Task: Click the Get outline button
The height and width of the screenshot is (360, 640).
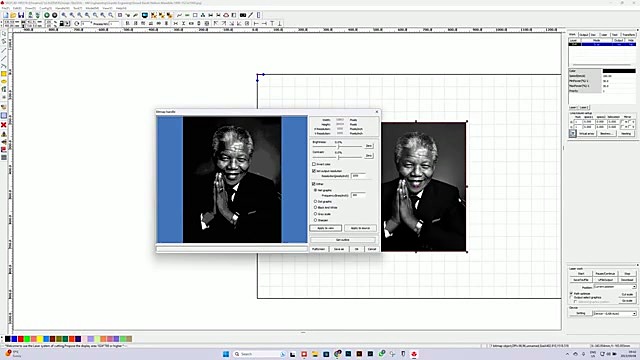Action: tap(342, 240)
